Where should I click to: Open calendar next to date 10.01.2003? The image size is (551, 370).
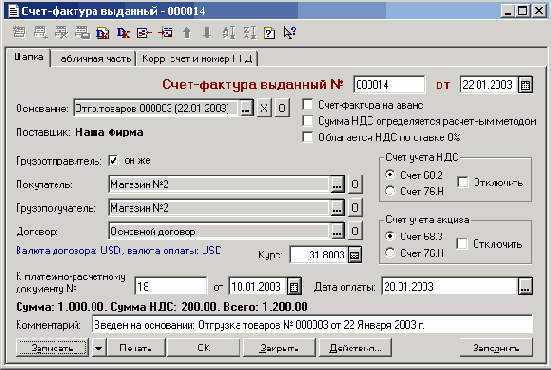294,287
